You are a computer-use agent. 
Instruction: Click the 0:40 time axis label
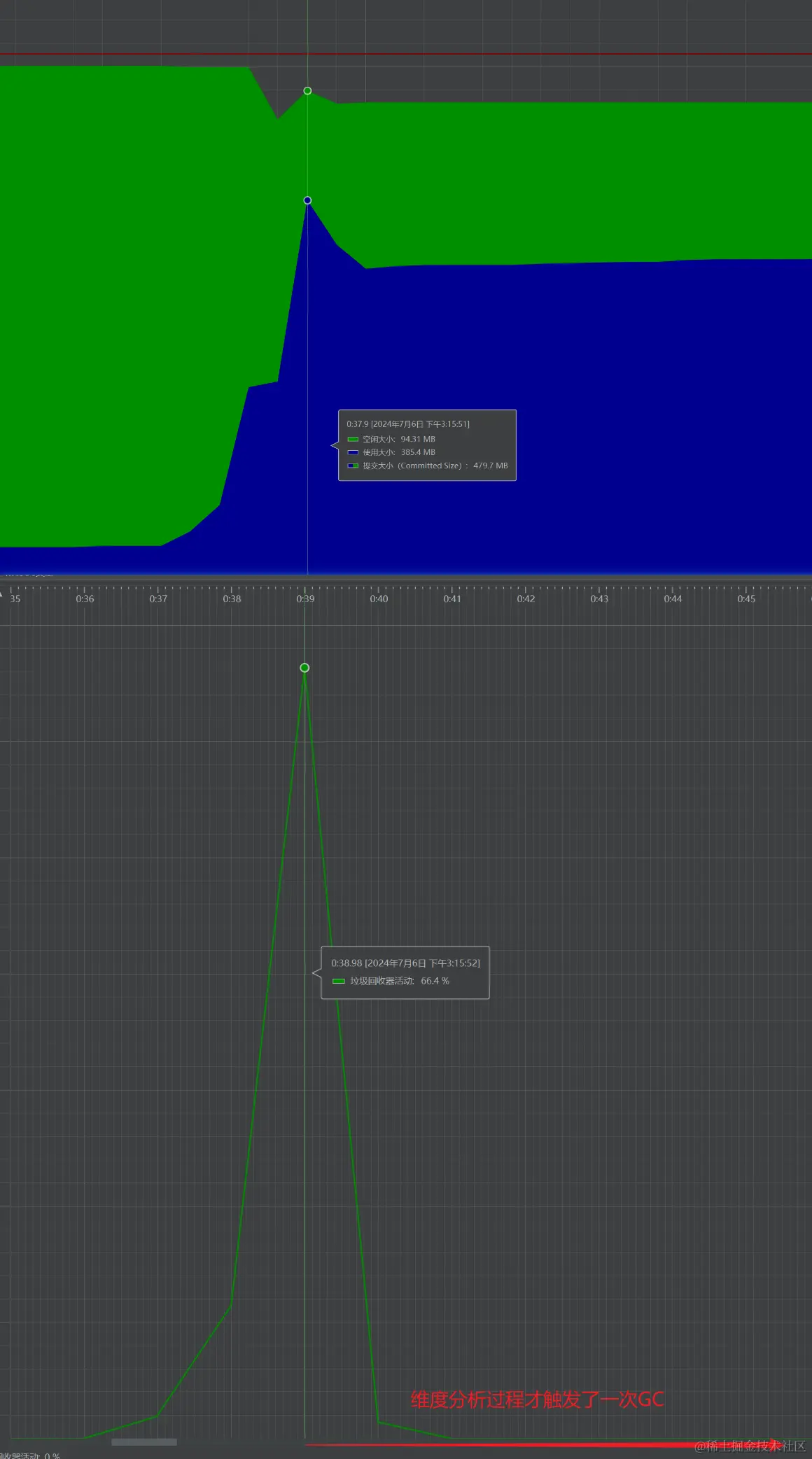379,599
